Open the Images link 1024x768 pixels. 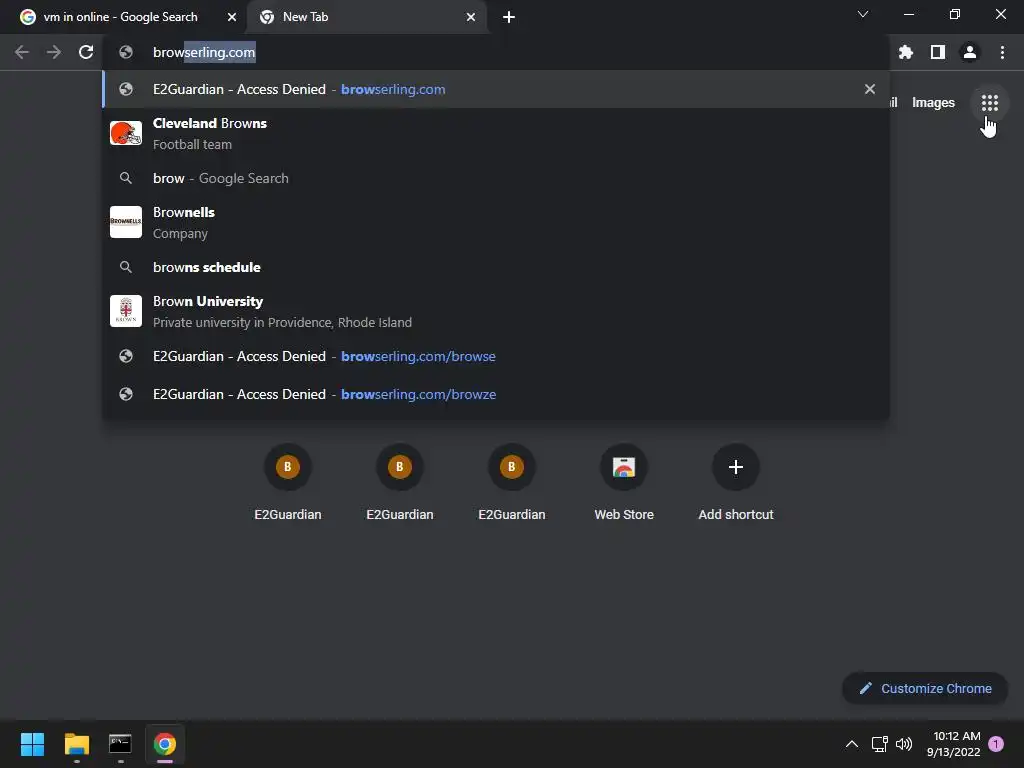pyautogui.click(x=933, y=103)
